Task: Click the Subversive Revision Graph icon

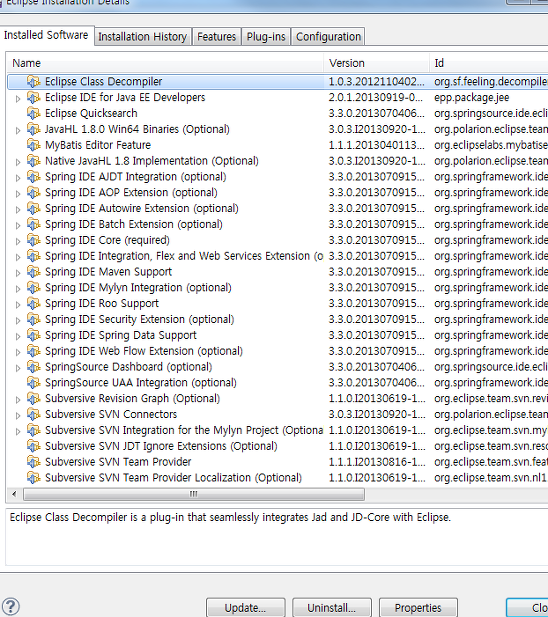Action: coord(33,399)
